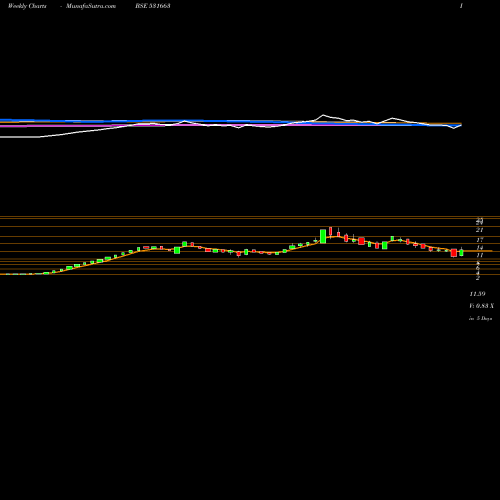Click the "Weekly Charts" title text

coord(27,6)
